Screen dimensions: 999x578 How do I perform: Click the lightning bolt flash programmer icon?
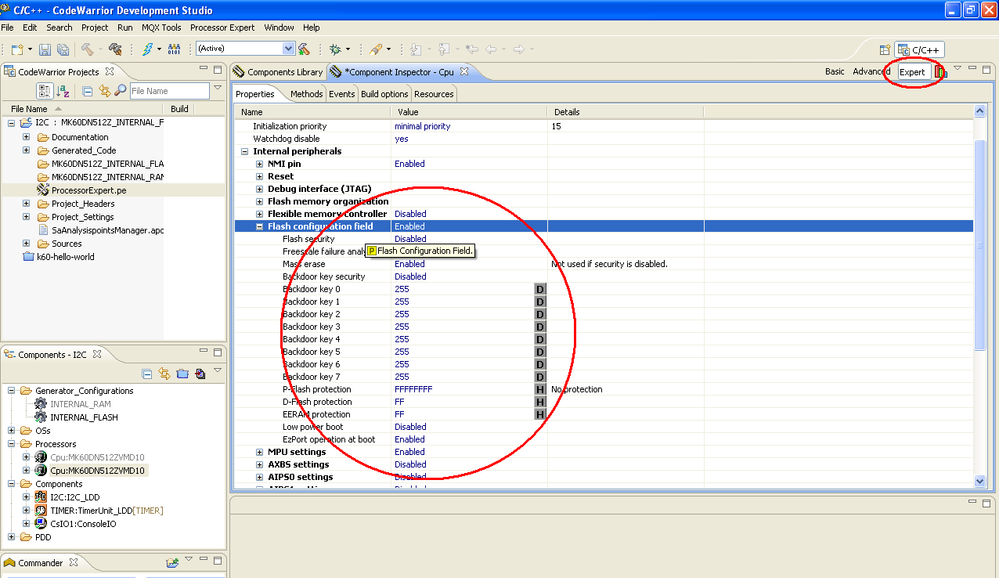coord(147,49)
